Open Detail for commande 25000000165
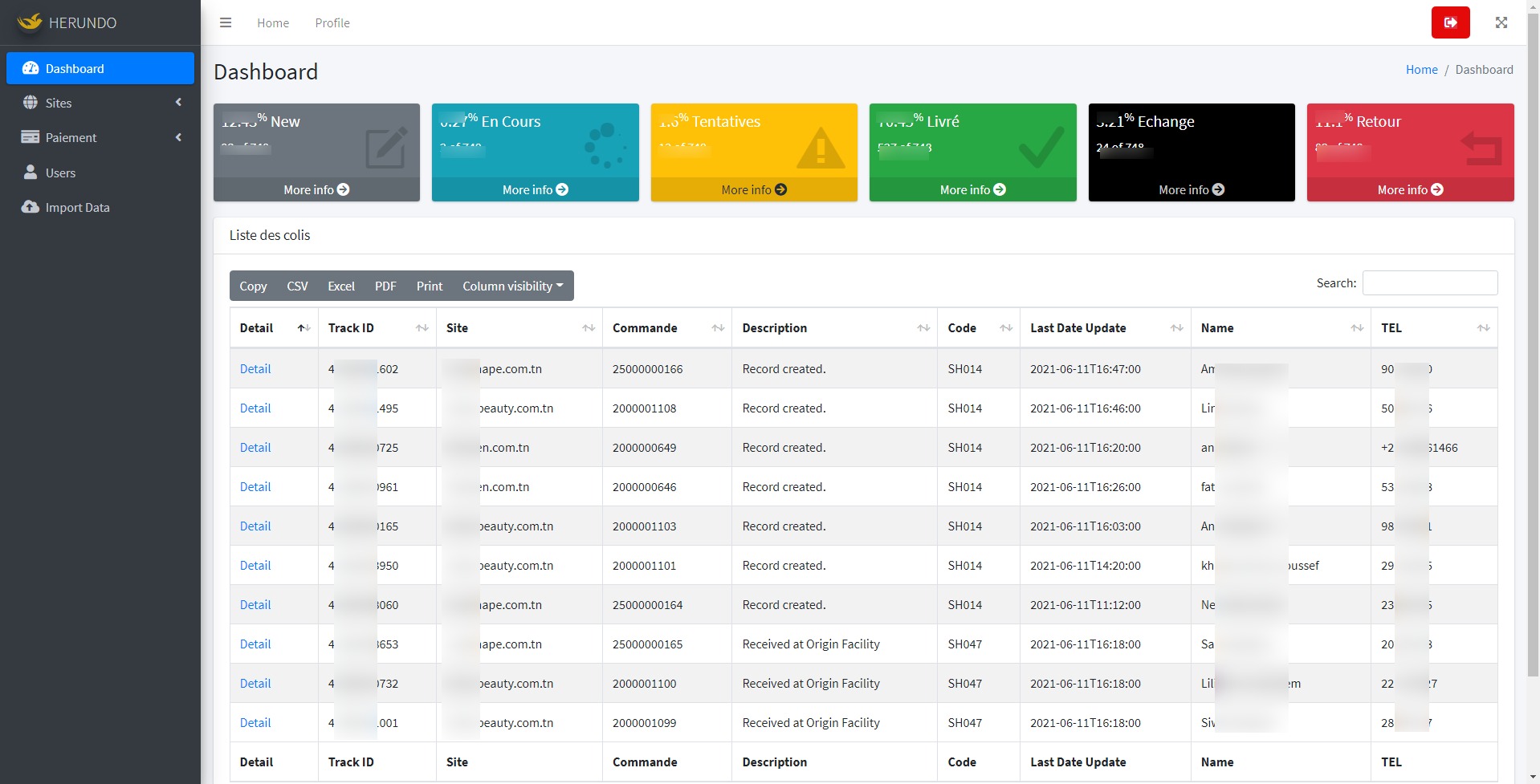This screenshot has width=1540, height=784. click(x=255, y=644)
